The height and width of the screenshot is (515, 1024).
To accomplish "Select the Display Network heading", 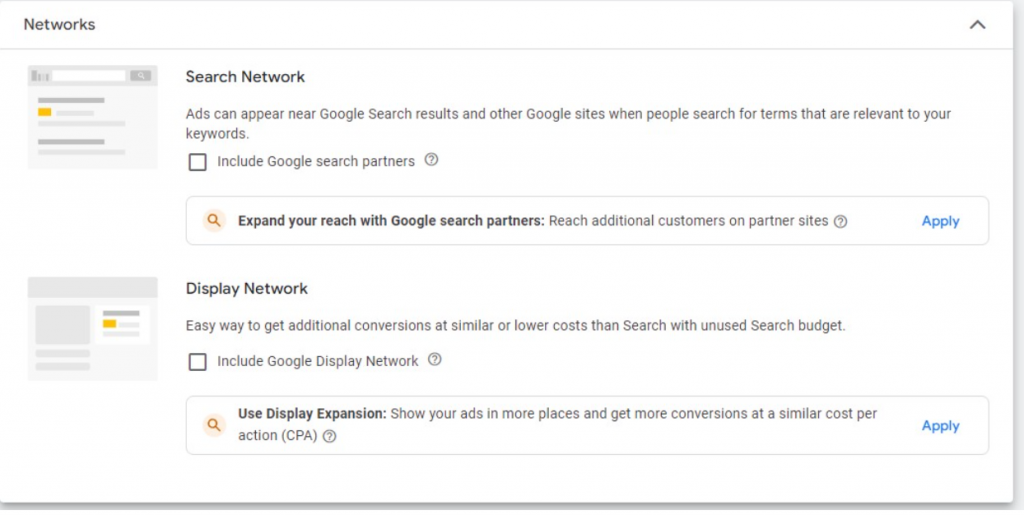I will 247,289.
